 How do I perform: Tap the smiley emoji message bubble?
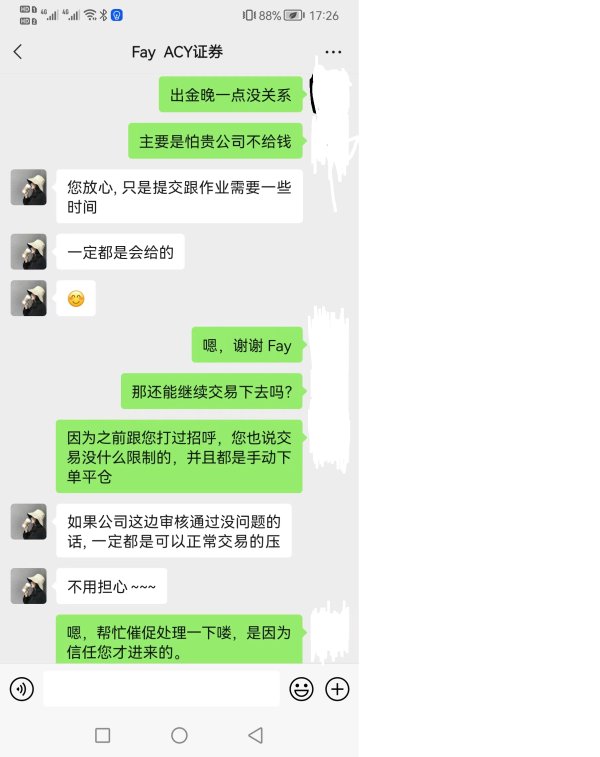(x=76, y=298)
